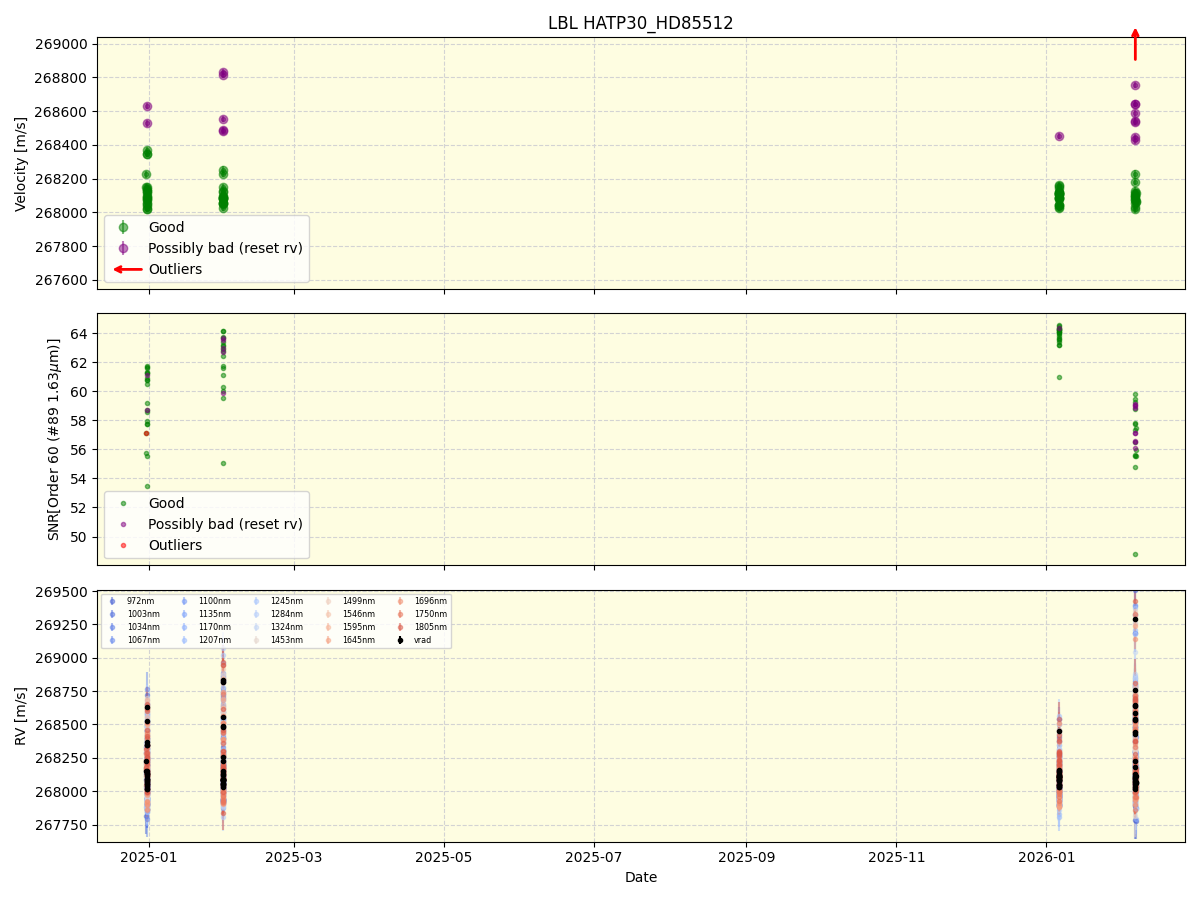1200x900 pixels.
Task: Click the 1750nm legend entry
Action: pos(422,614)
